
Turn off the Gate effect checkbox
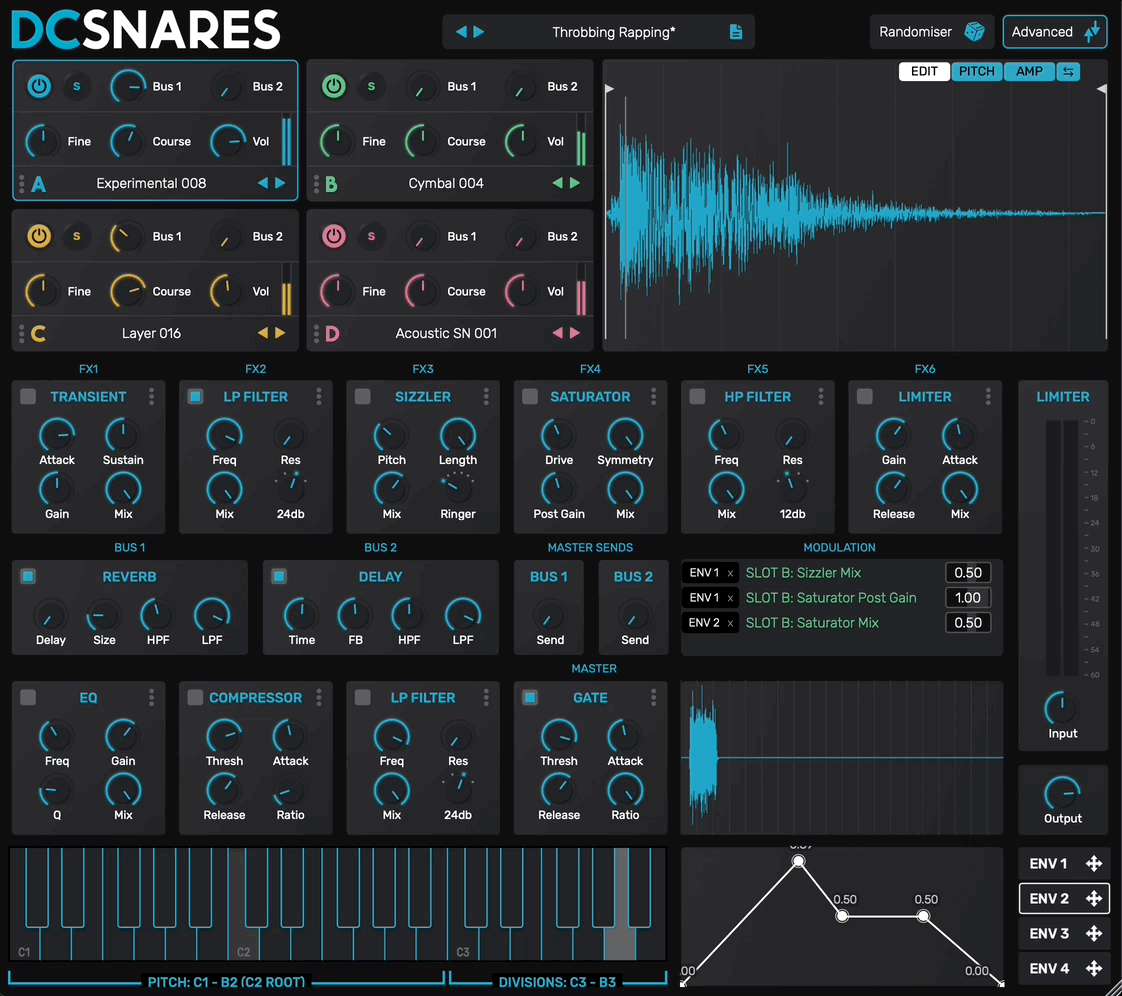(530, 698)
